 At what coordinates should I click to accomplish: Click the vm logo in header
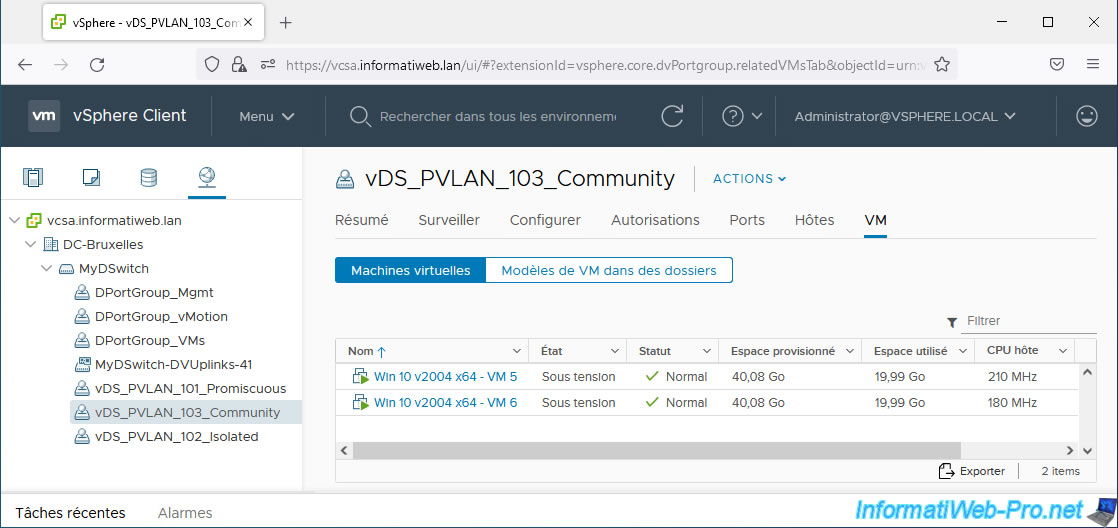click(44, 116)
